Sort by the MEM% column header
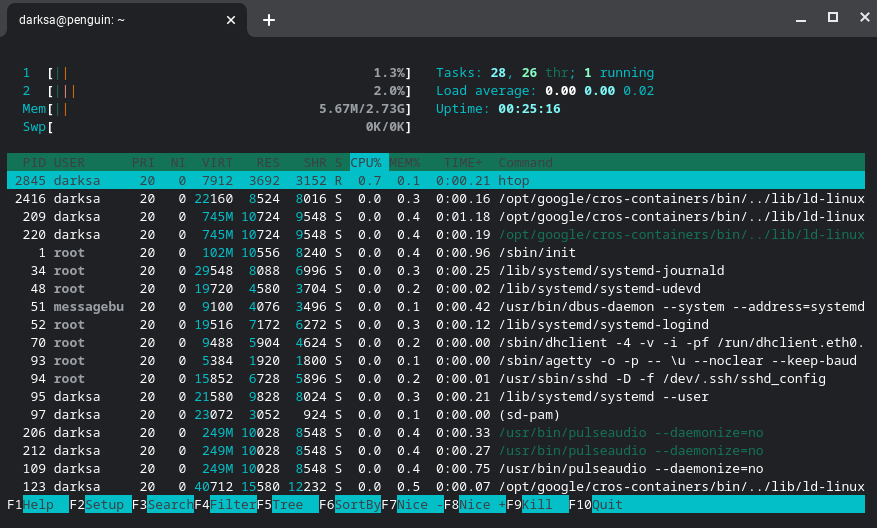This screenshot has height=528, width=877. (405, 162)
